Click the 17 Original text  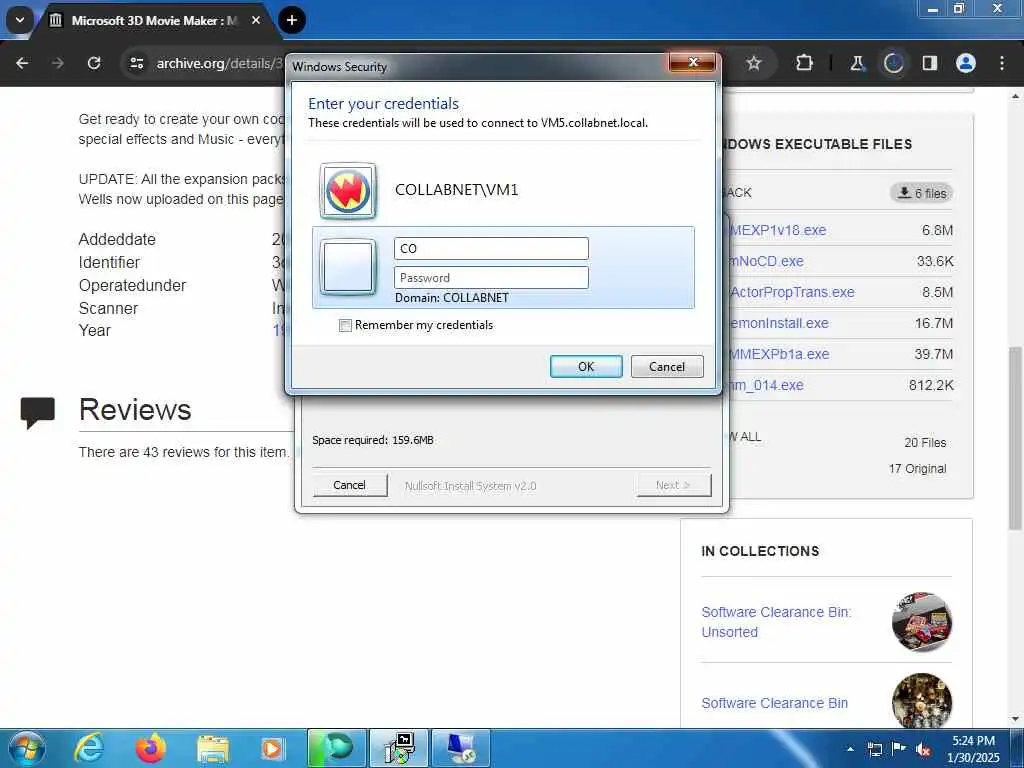917,469
